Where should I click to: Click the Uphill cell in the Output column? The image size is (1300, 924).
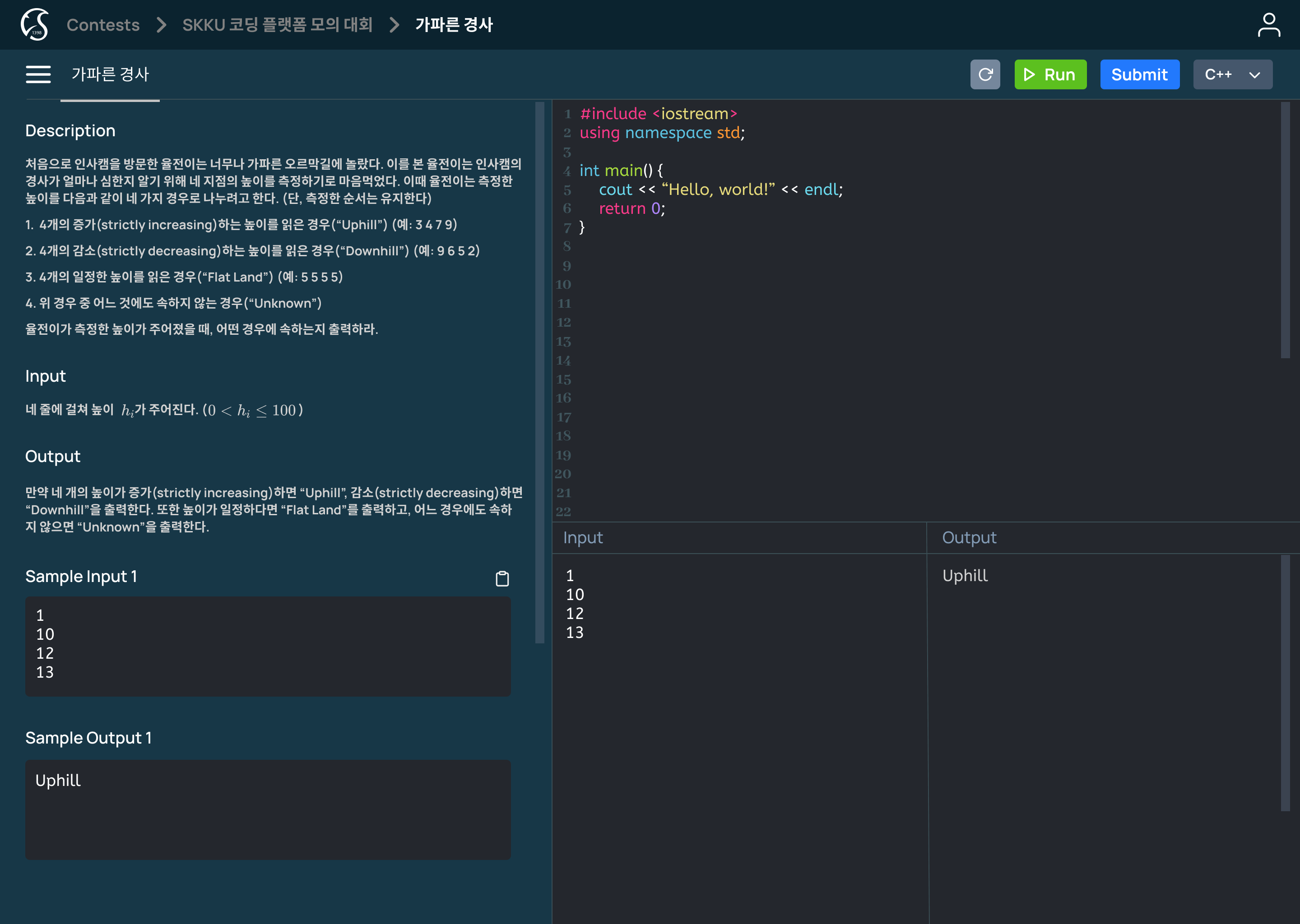pyautogui.click(x=965, y=575)
